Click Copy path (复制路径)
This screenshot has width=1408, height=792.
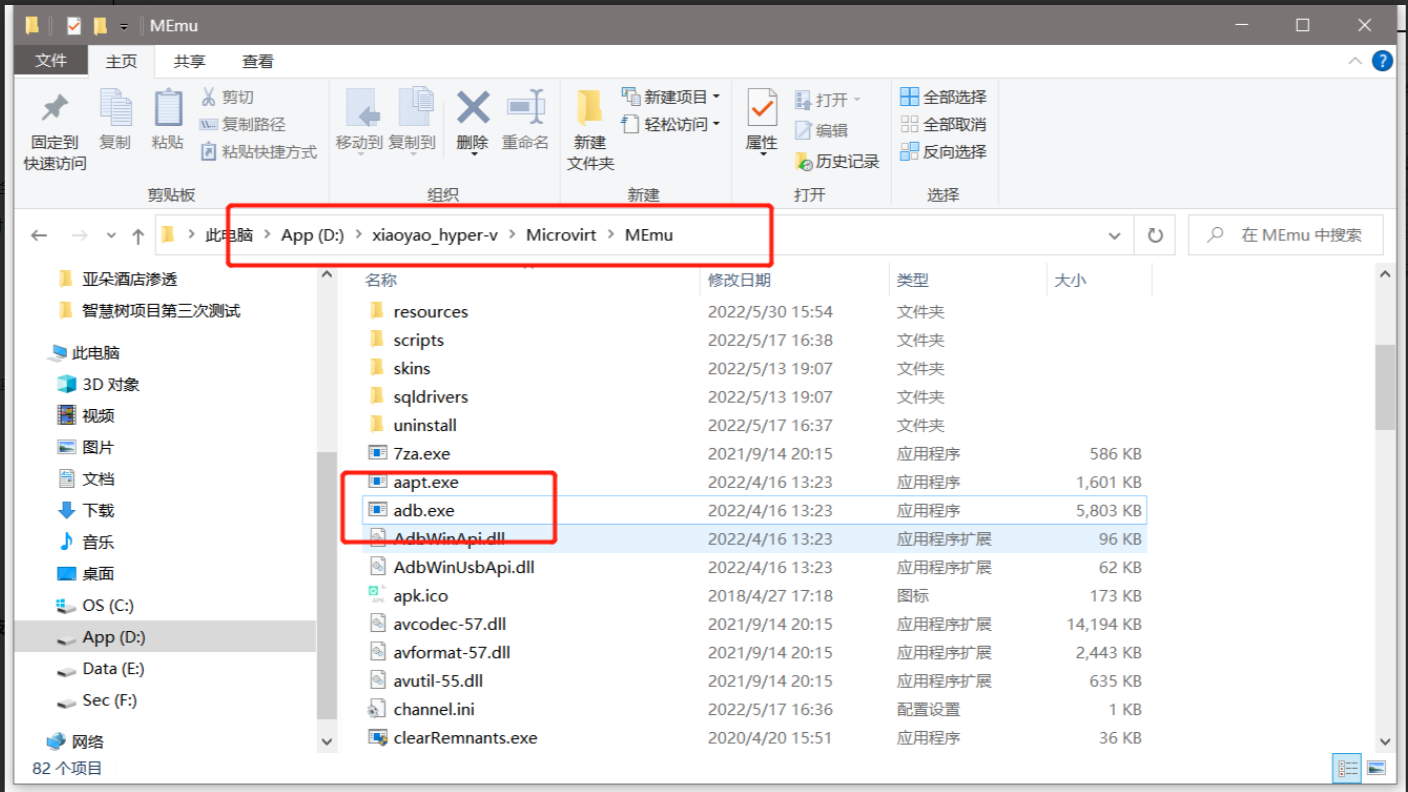(242, 125)
